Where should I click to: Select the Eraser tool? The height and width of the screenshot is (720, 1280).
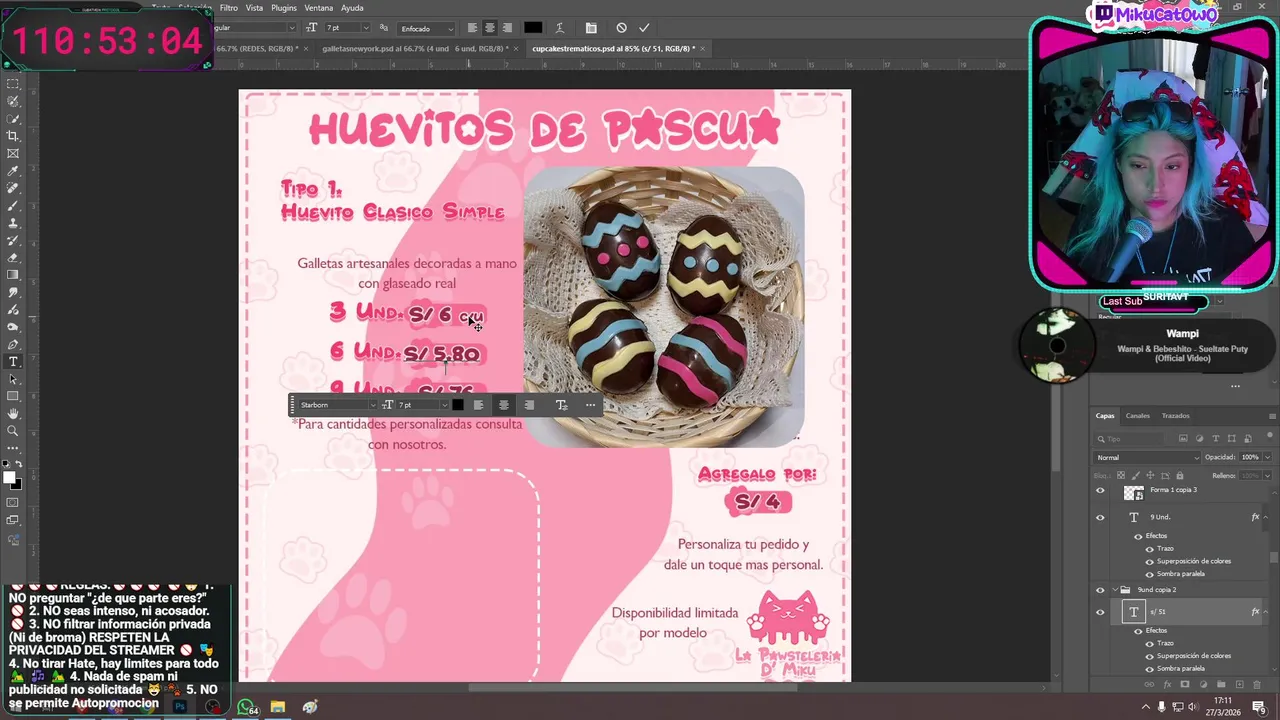13,257
